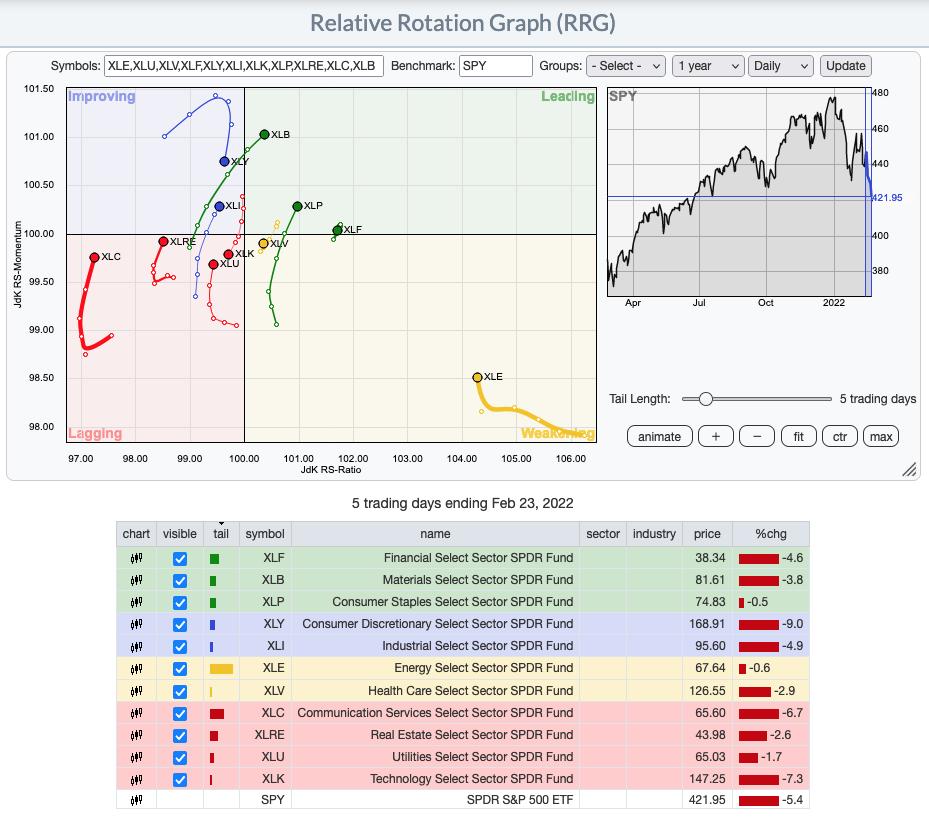
Task: Click the fit button
Action: point(799,437)
